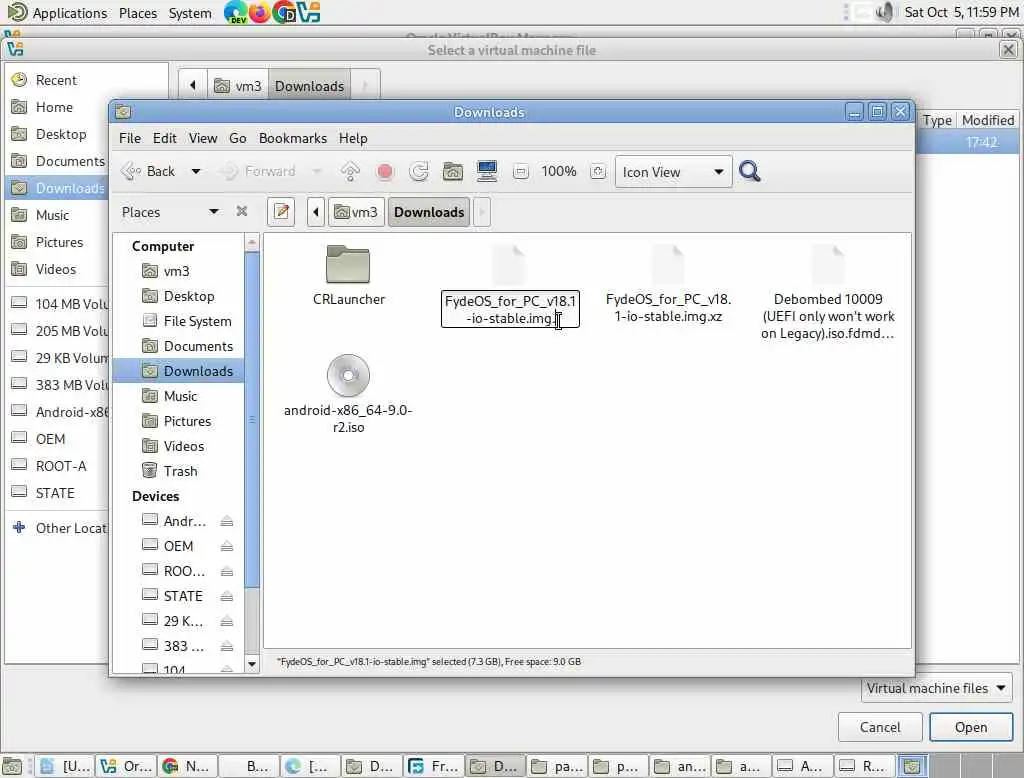Open the Edit menu

(x=165, y=138)
